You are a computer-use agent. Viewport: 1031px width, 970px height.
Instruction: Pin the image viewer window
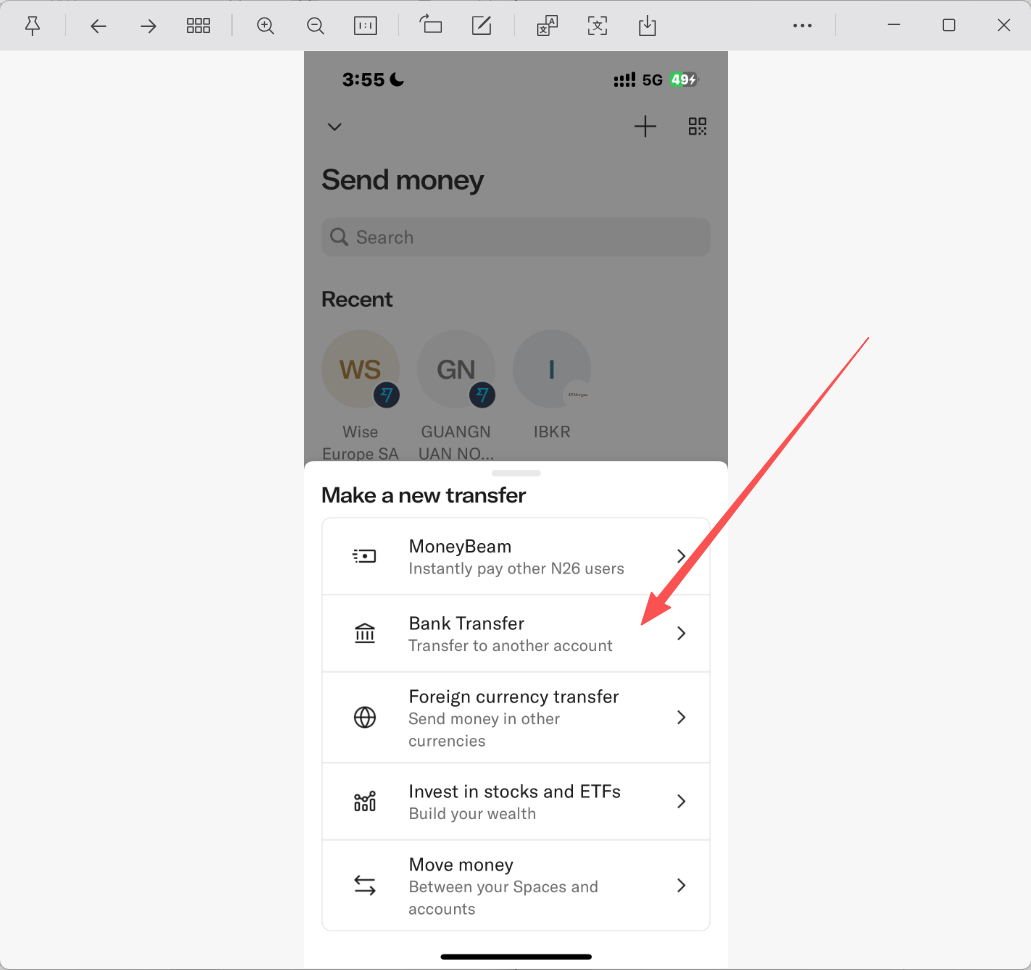(32, 26)
